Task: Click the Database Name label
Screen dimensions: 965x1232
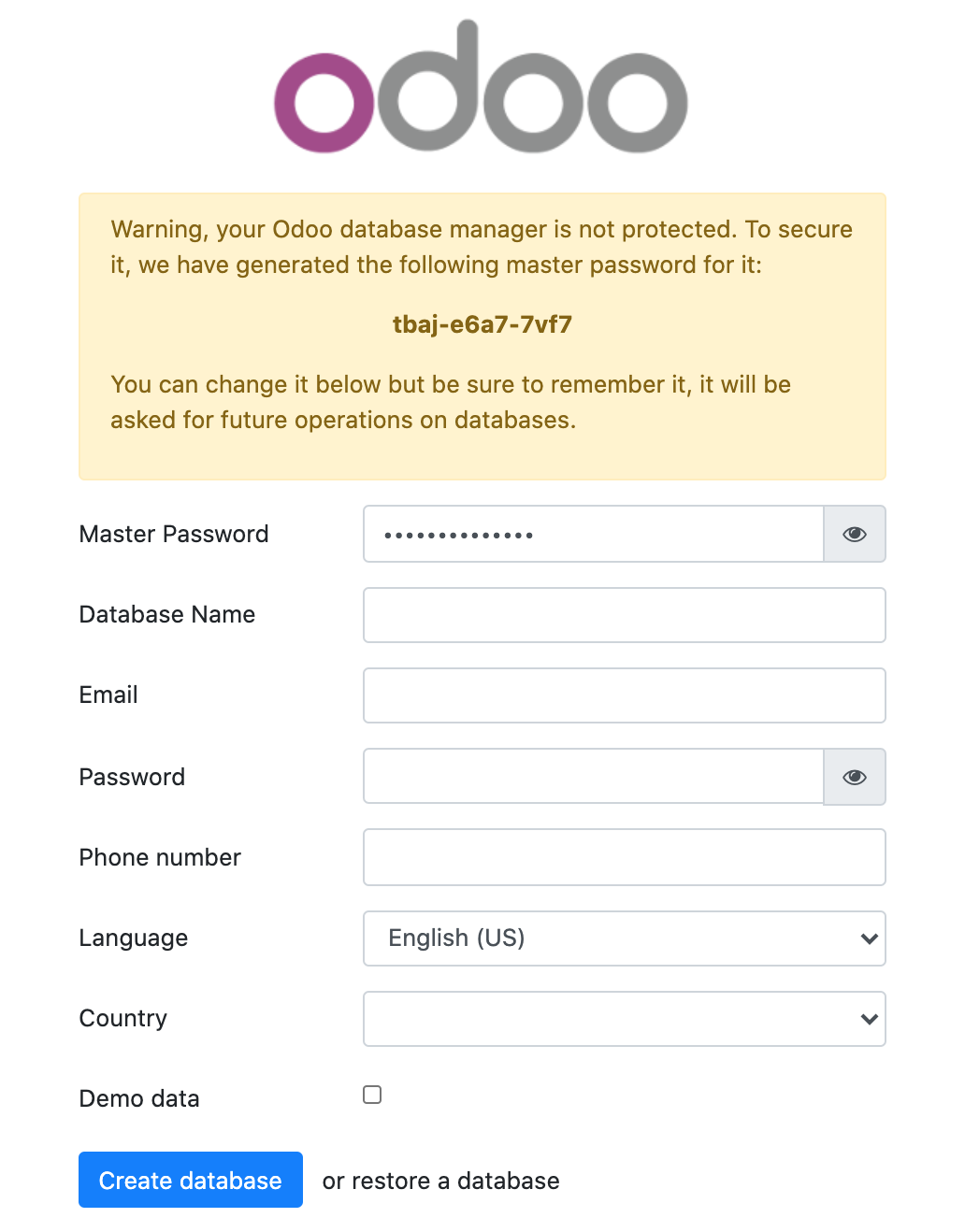Action: [167, 614]
